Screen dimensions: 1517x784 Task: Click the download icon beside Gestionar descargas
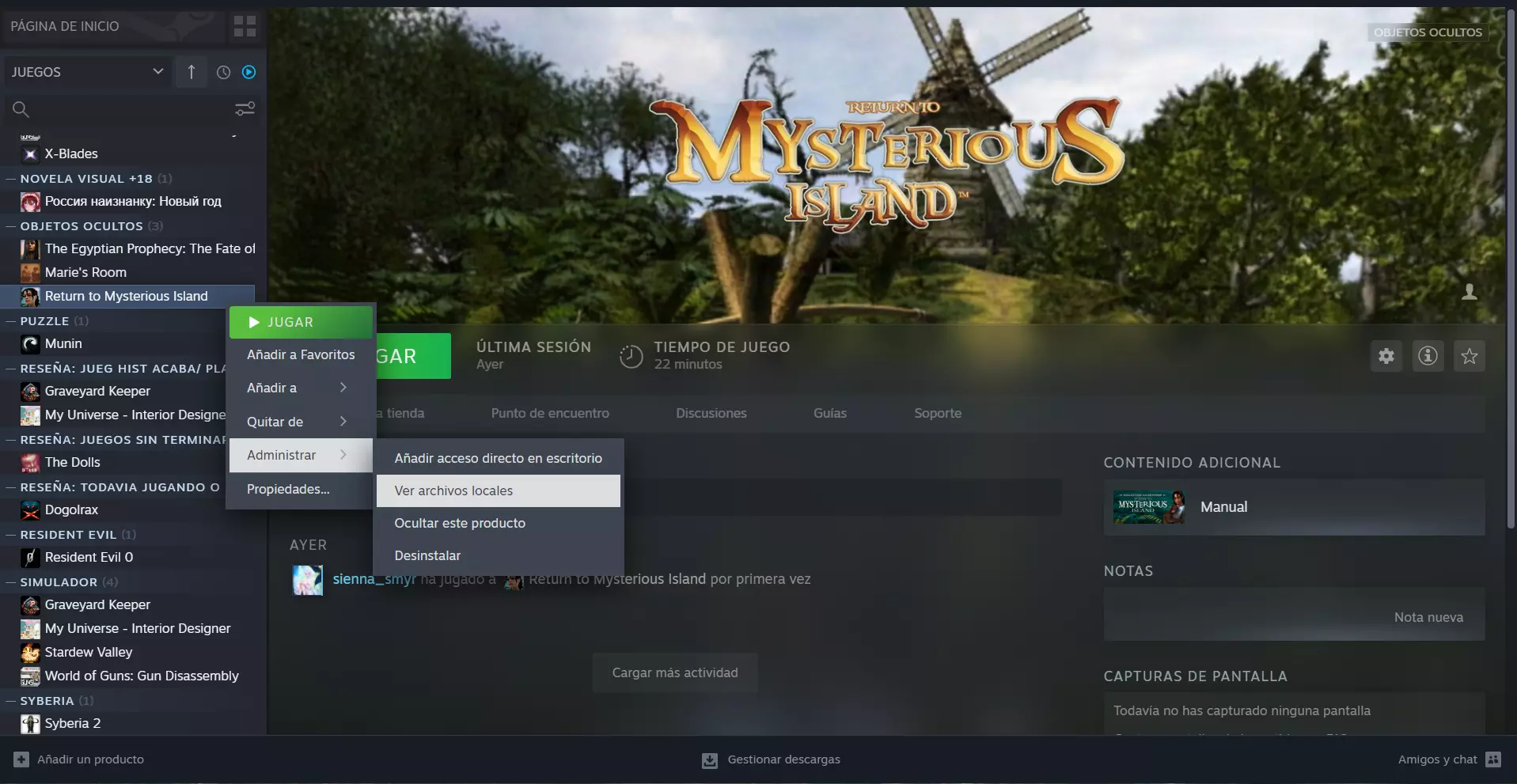(x=710, y=760)
